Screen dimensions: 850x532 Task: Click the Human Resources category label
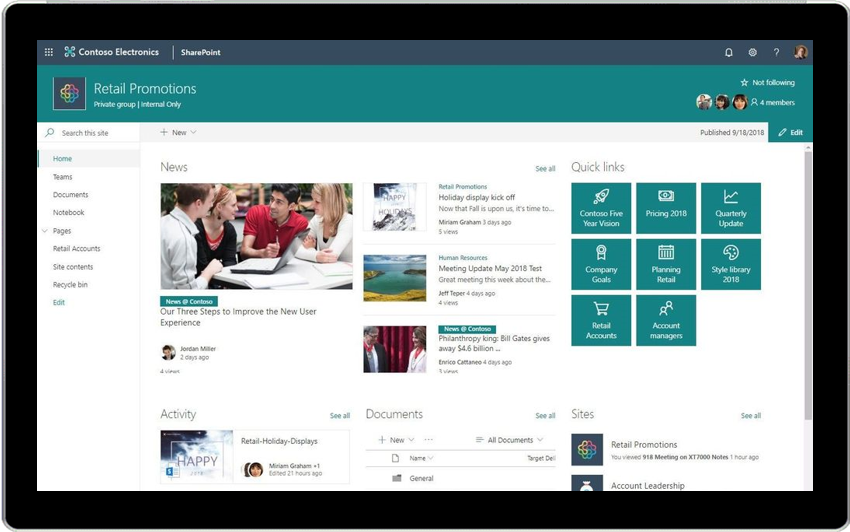pyautogui.click(x=462, y=258)
